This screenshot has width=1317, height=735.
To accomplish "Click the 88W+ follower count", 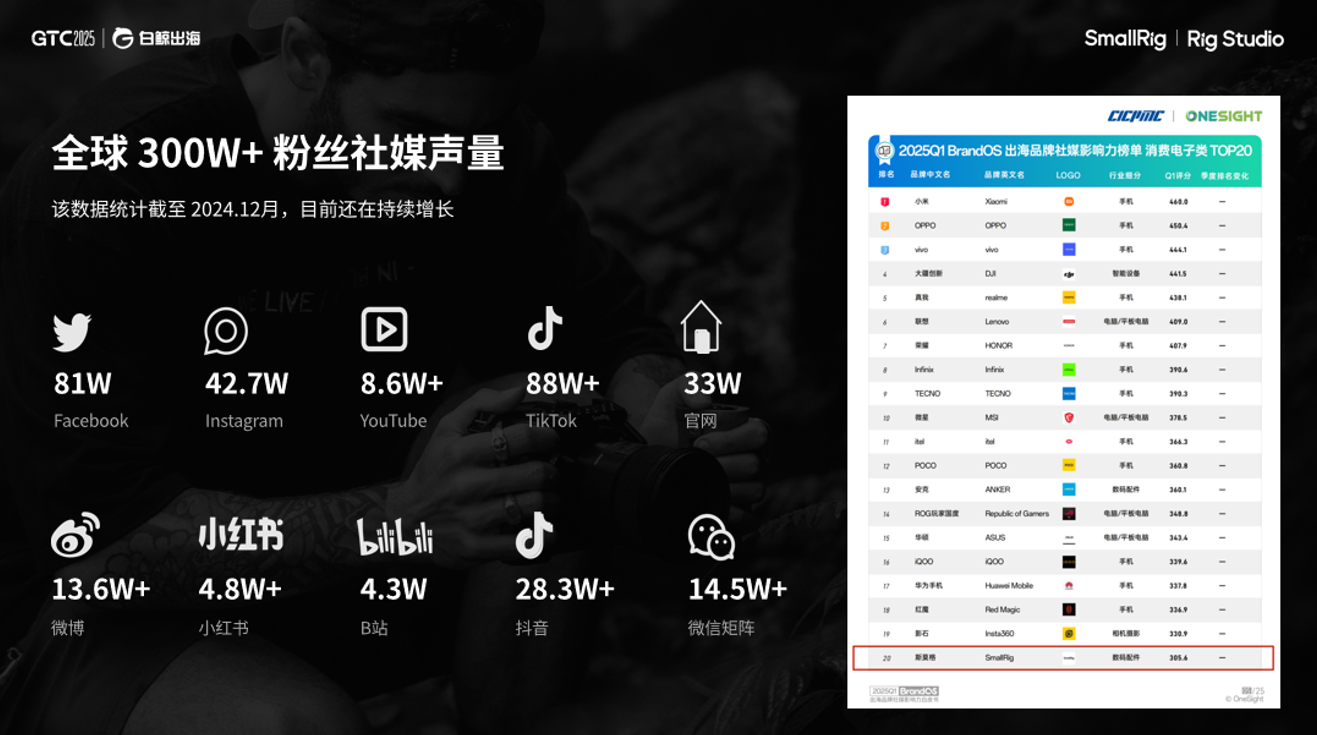I will tap(563, 383).
